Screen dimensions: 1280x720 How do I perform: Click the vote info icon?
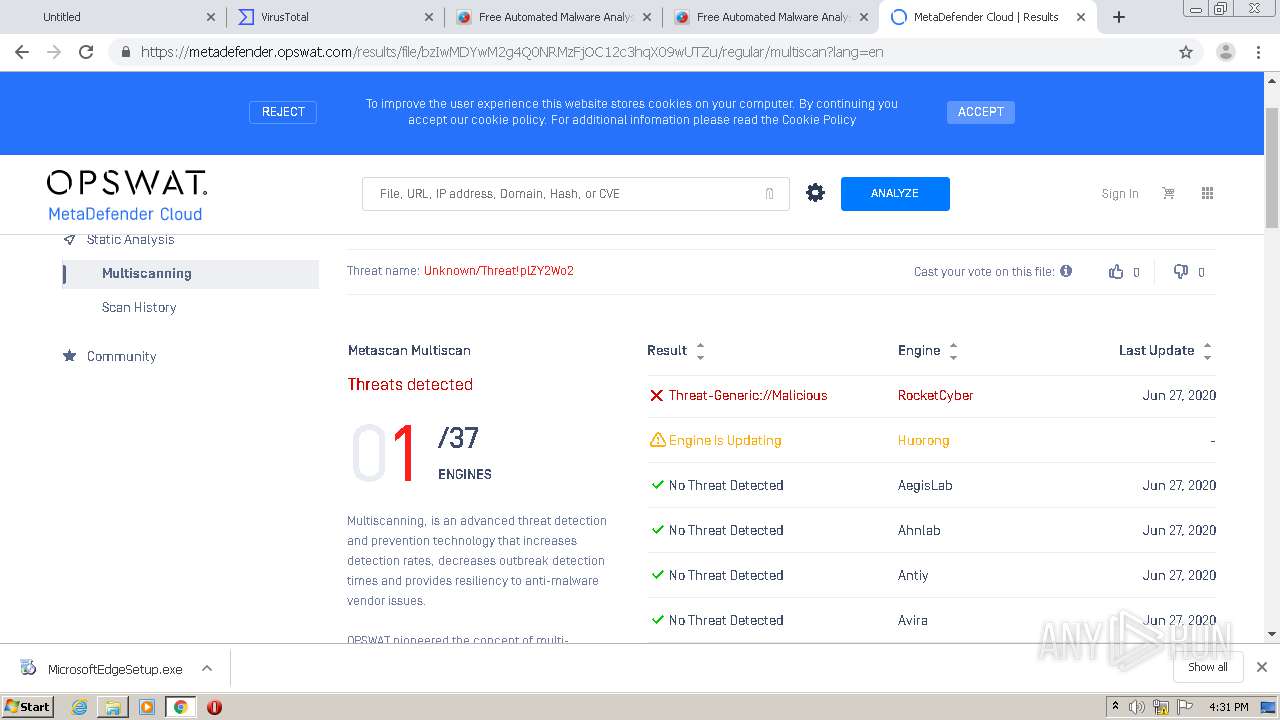click(1066, 270)
